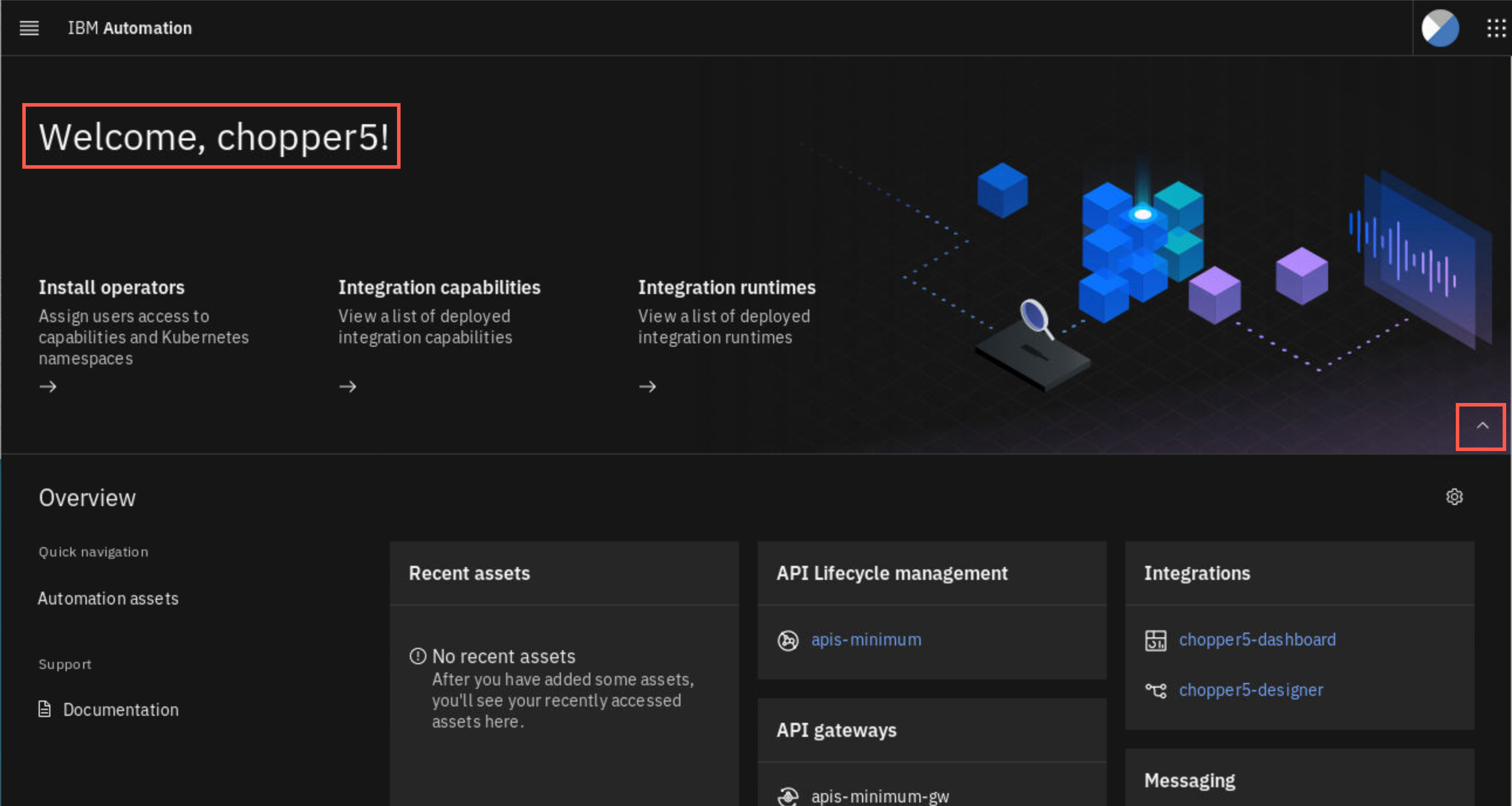The image size is (1512, 806).
Task: Click the arrow under Integration runtimes
Action: pyautogui.click(x=648, y=386)
